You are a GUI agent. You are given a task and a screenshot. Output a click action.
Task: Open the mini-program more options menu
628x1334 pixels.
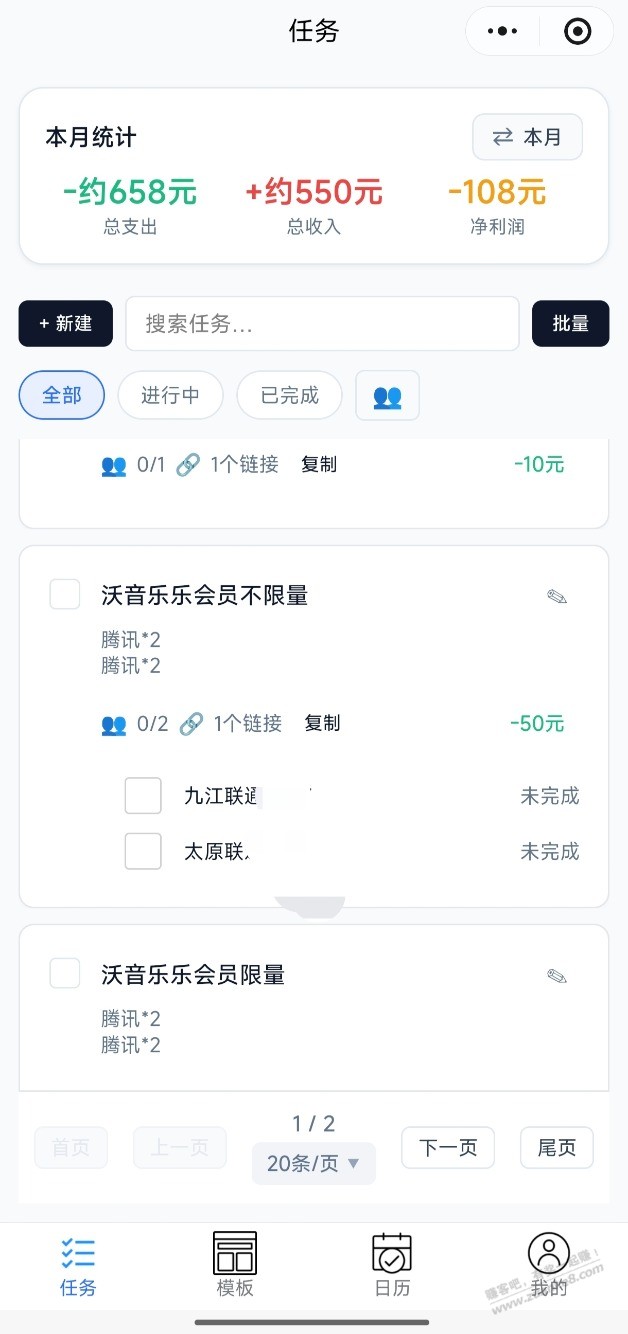(502, 31)
